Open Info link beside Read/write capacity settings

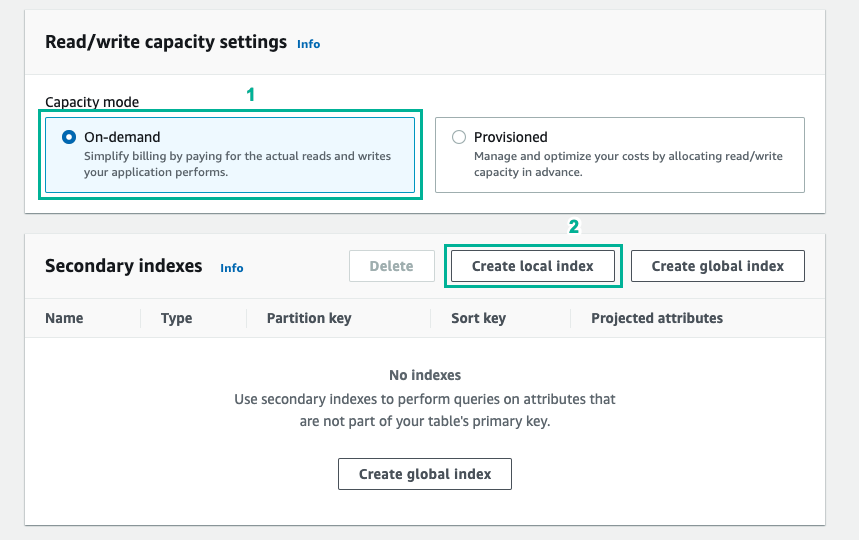tap(308, 44)
